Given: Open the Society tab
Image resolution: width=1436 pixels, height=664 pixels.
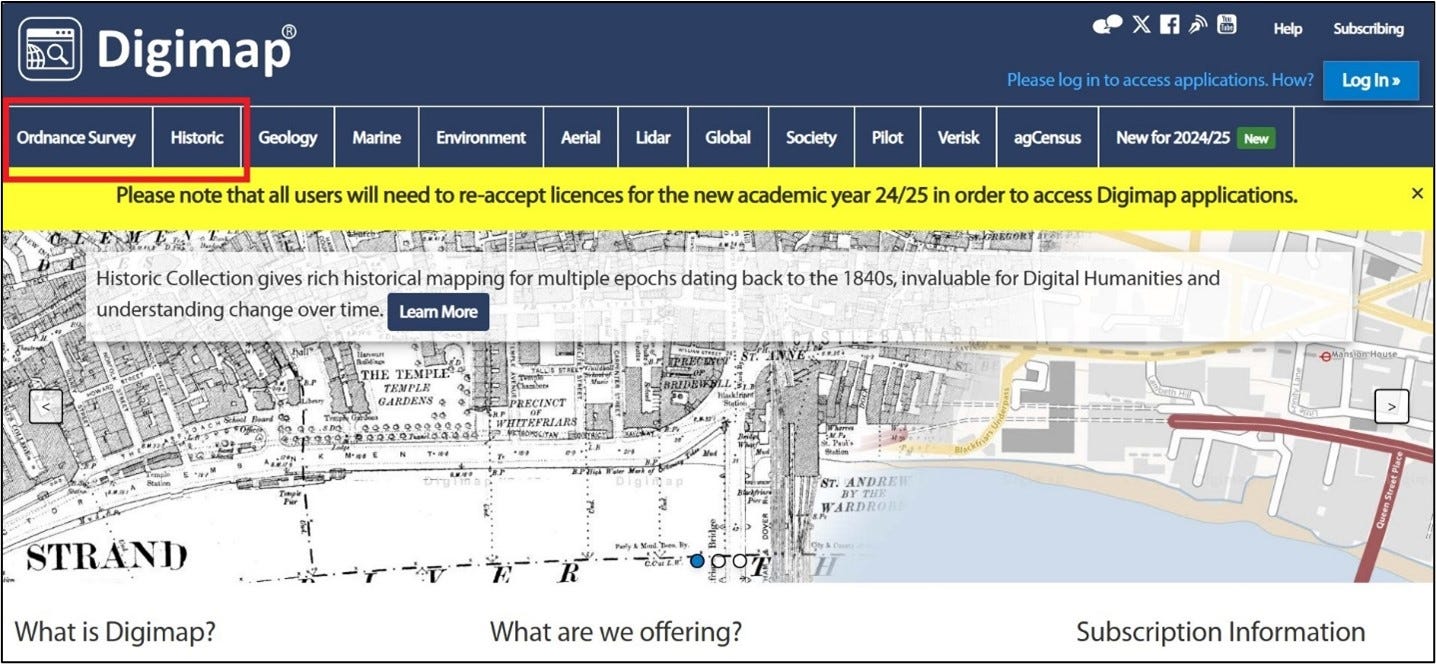Looking at the screenshot, I should coord(811,137).
